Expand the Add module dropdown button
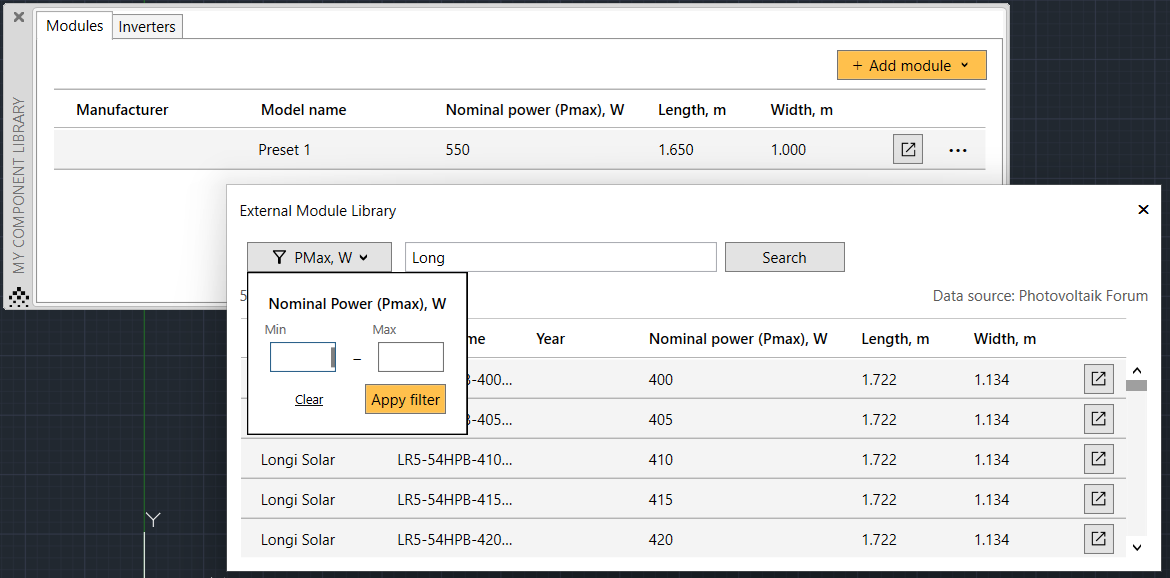Viewport: 1170px width, 578px height. [912, 66]
